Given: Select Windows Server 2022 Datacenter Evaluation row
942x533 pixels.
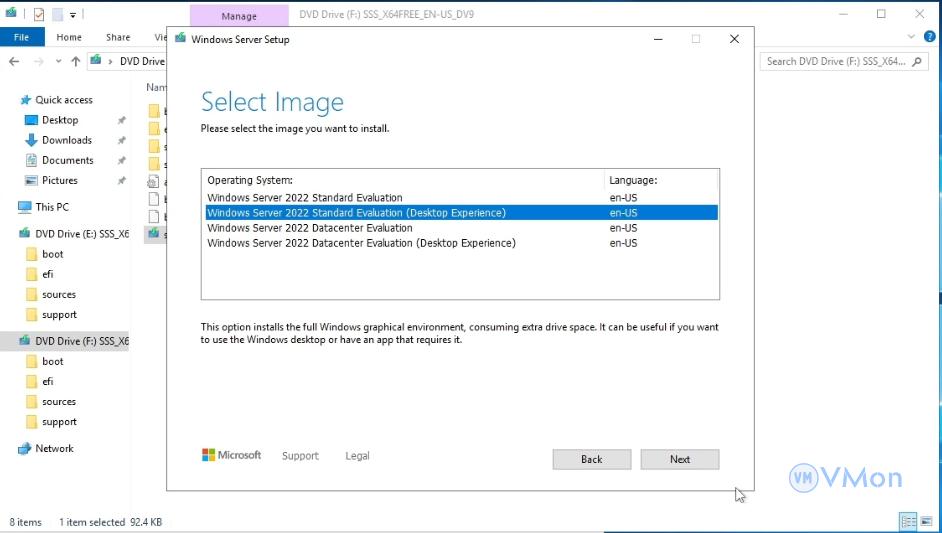Looking at the screenshot, I should [461, 228].
